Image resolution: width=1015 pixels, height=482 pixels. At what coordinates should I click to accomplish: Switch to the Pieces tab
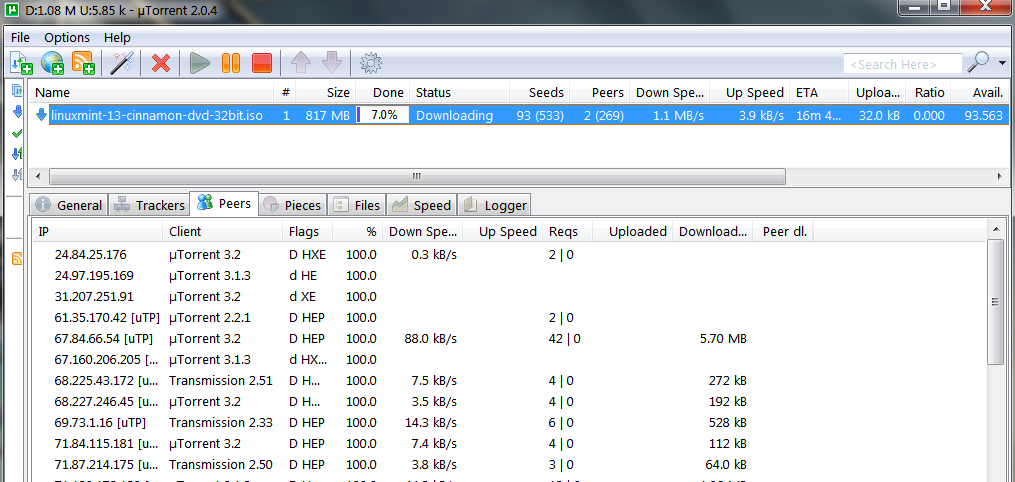pyautogui.click(x=292, y=205)
